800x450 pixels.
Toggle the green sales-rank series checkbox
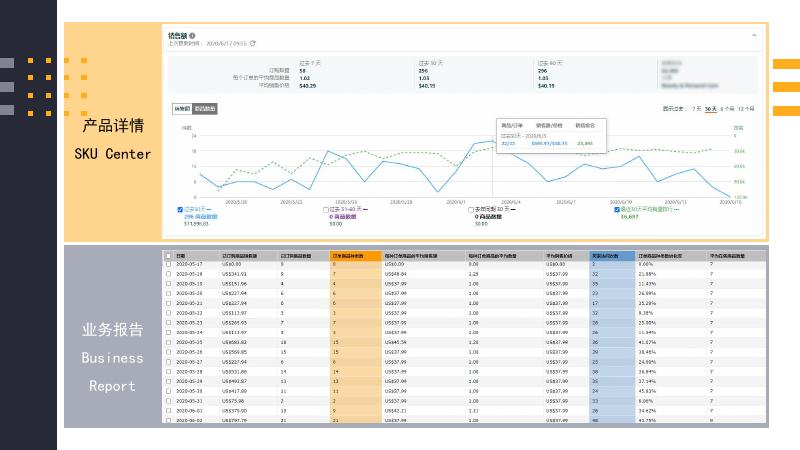(617, 210)
